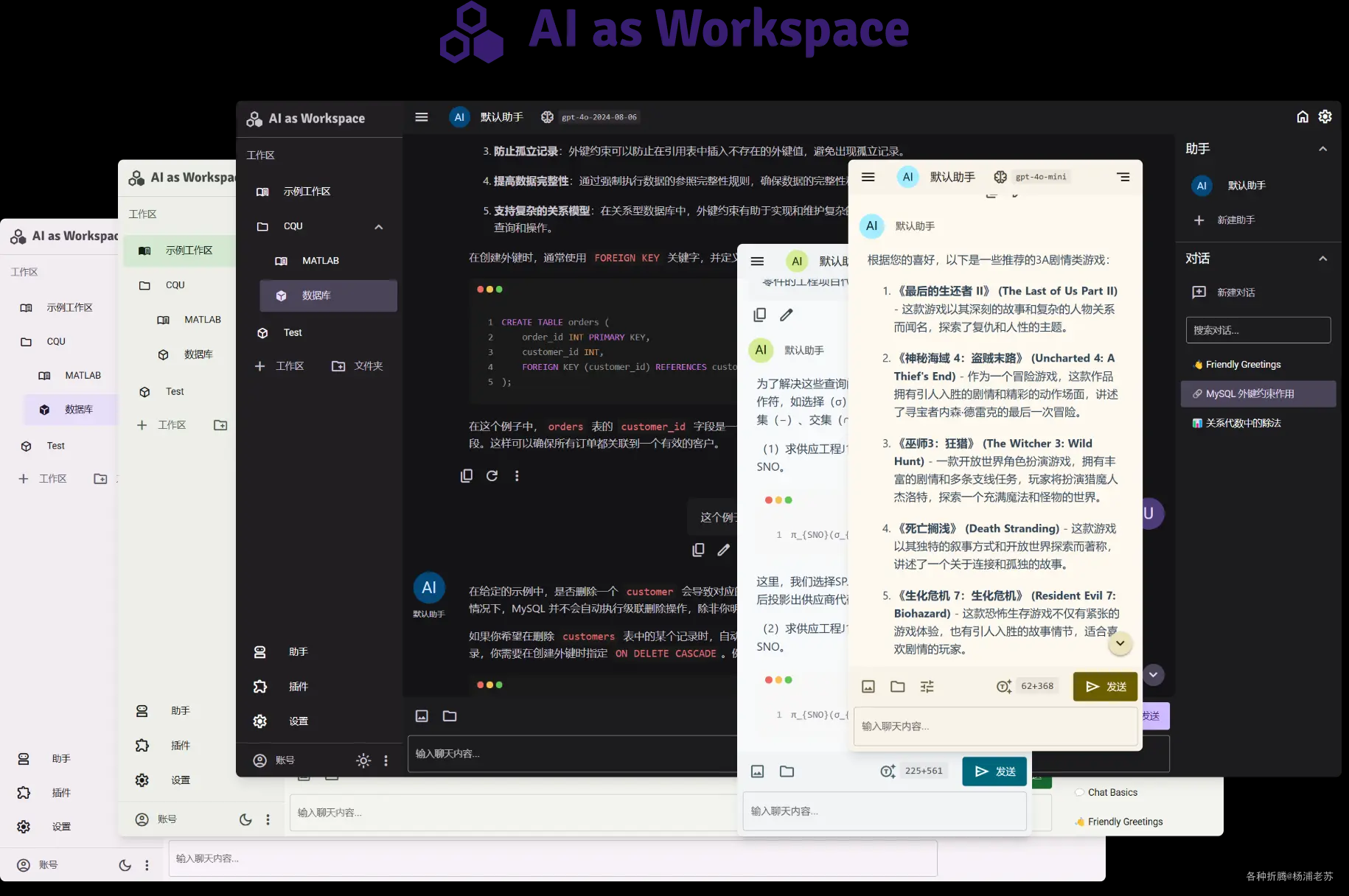Open gpt-4o-mini model selector
1349x896 pixels.
(1041, 177)
